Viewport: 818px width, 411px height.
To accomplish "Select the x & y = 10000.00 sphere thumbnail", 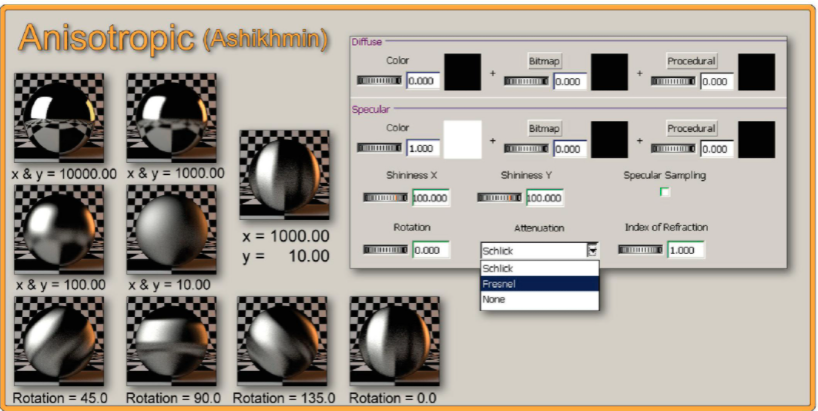I will pyautogui.click(x=59, y=118).
